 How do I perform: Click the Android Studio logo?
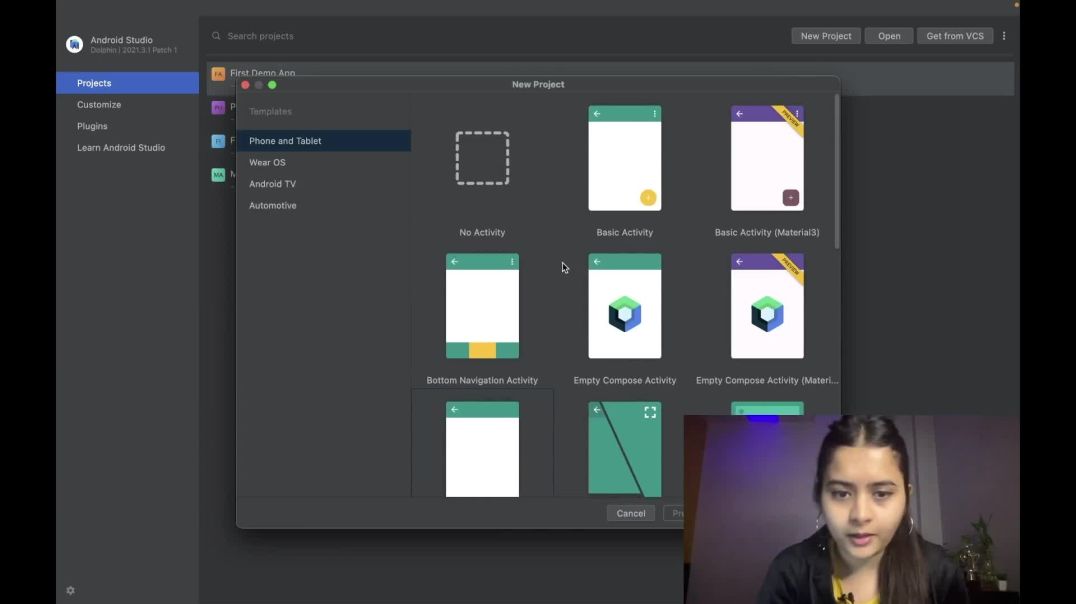click(x=75, y=43)
